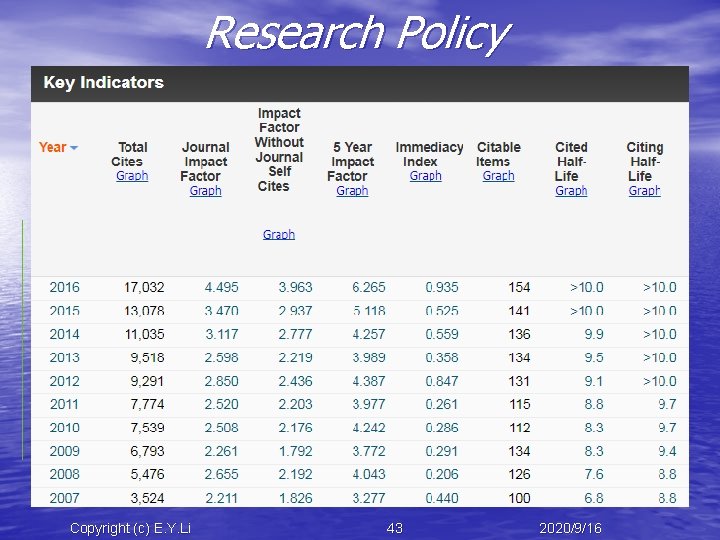
Task: Click total cites value 9,291
Action: (x=147, y=381)
